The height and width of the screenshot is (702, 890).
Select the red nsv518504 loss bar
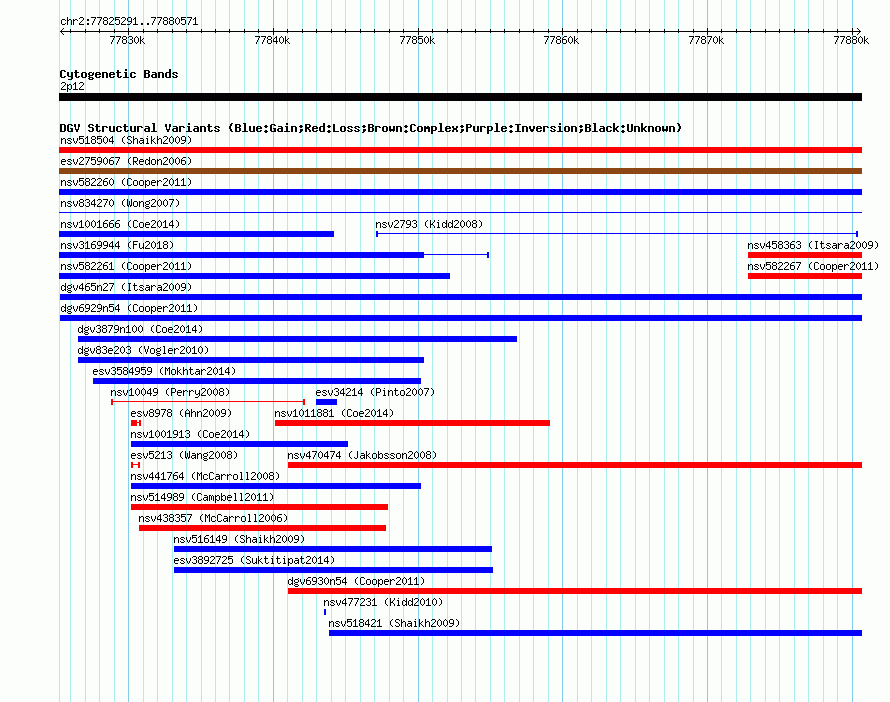pyautogui.click(x=460, y=150)
